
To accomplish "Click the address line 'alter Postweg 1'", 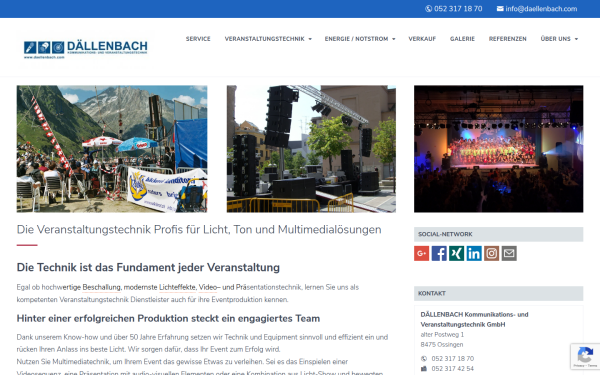I will pos(442,334).
